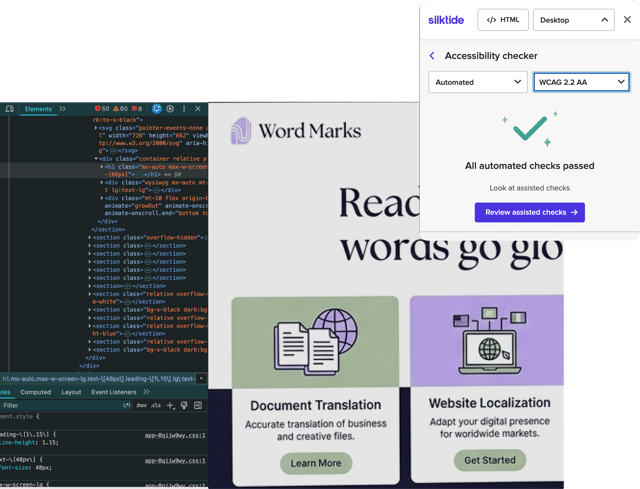Viewport: 640px width, 489px height.
Task: Open the blue AI assistance icon in DevTools
Action: [x=157, y=109]
